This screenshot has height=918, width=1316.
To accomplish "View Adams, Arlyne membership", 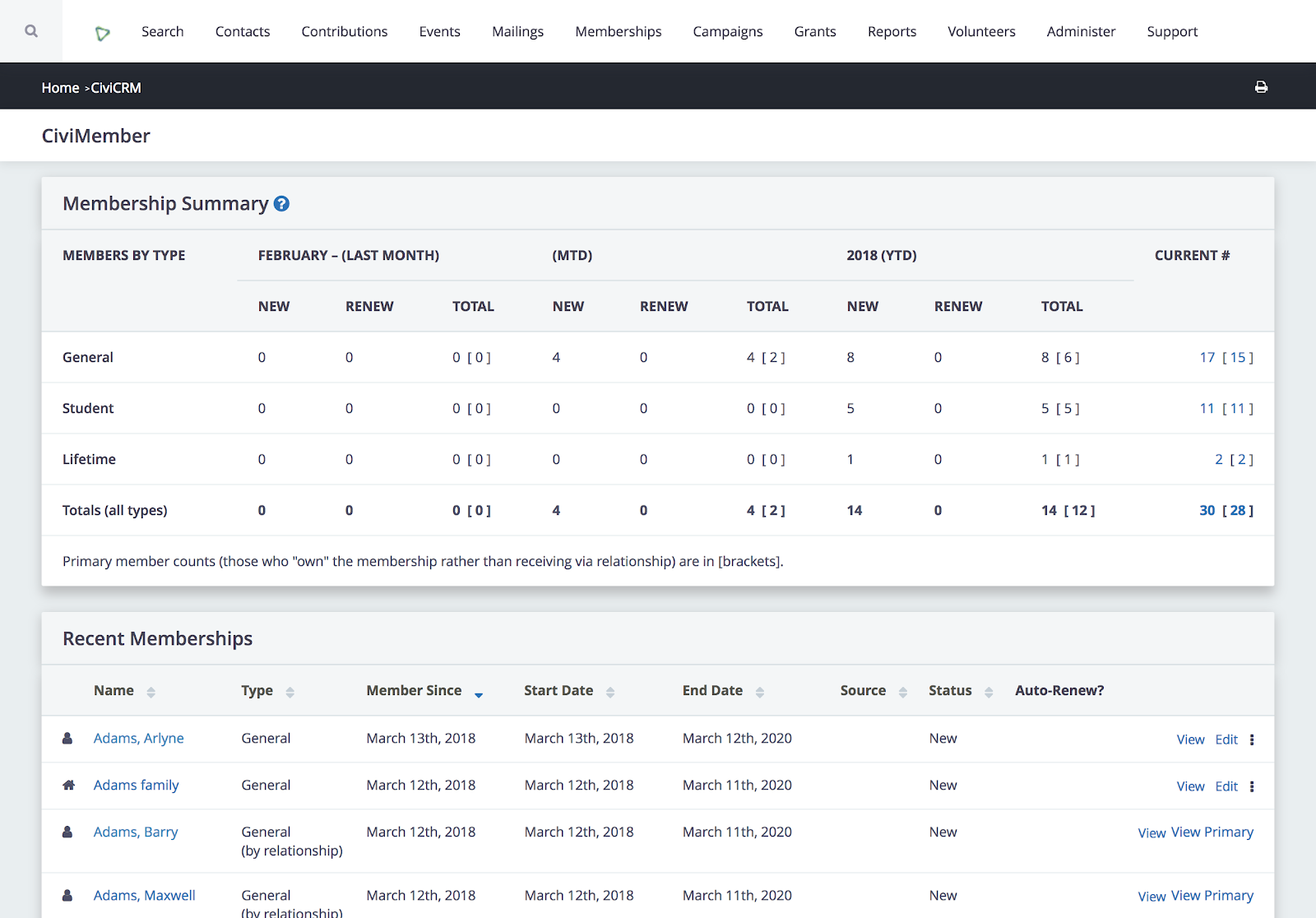I will pyautogui.click(x=1191, y=739).
